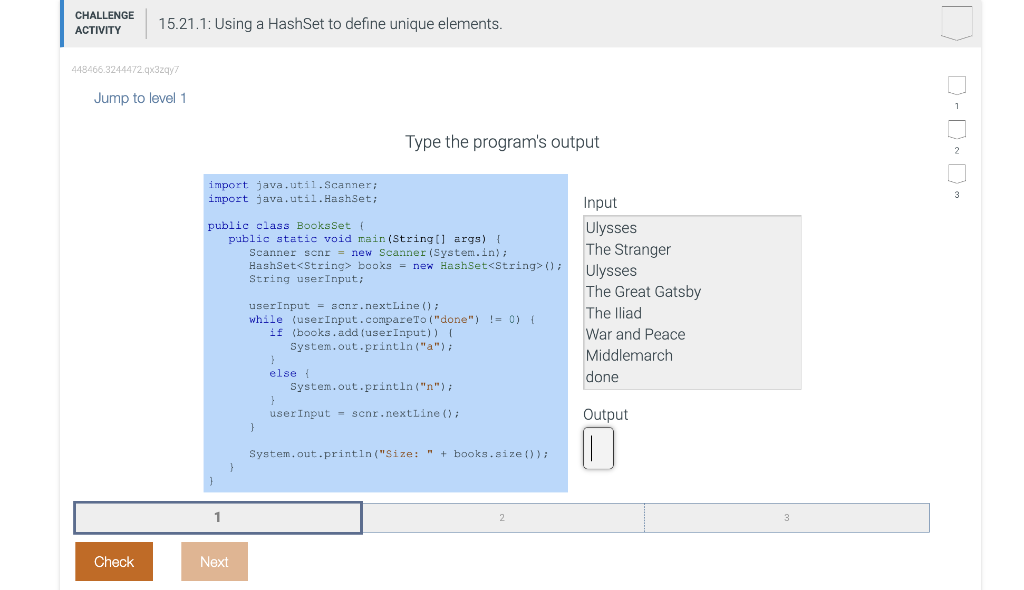Screen dimensions: 1024x590
Task: Click the highlighted Java code panel
Action: 385,335
